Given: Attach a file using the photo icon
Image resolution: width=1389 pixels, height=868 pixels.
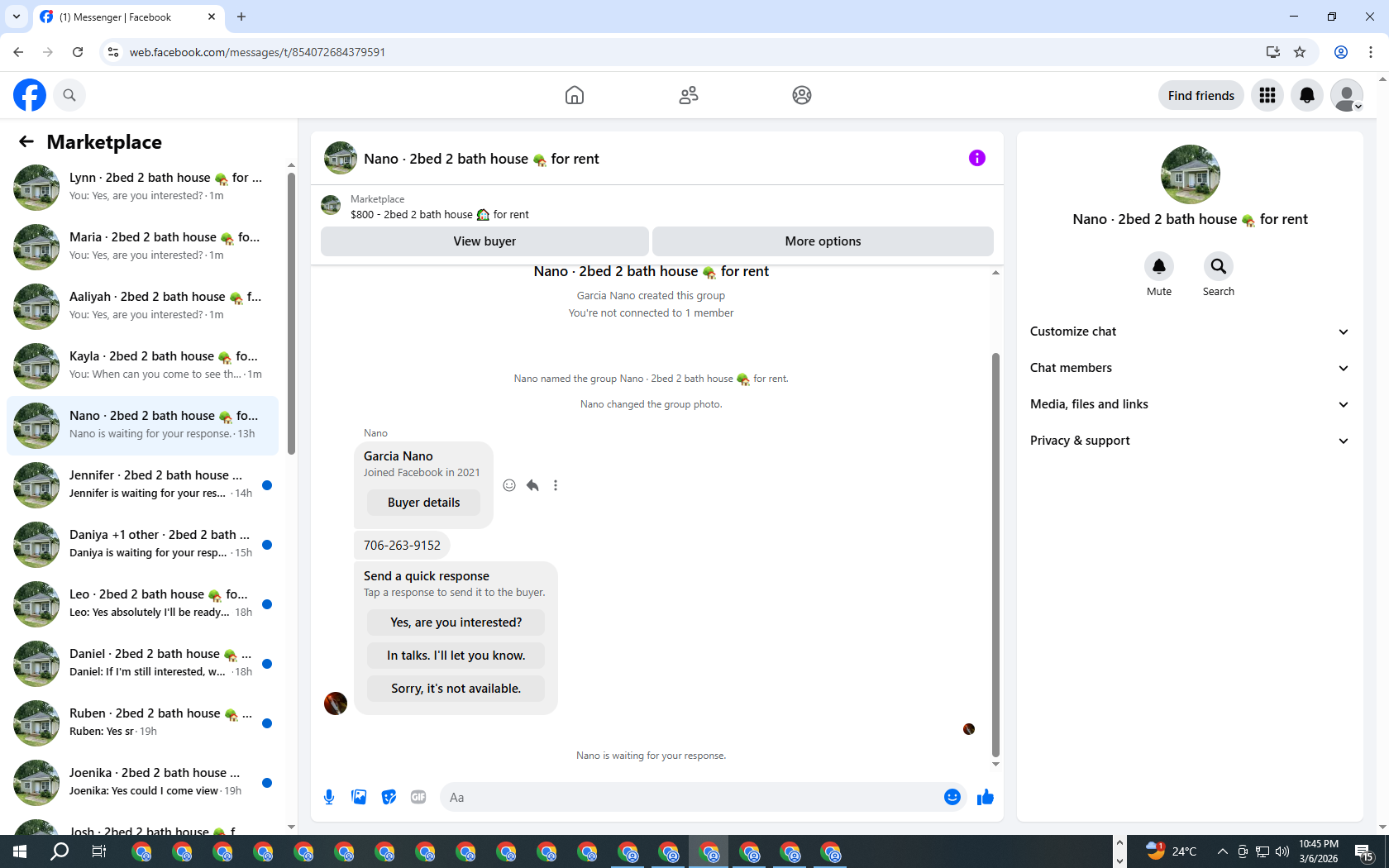Looking at the screenshot, I should (x=359, y=797).
